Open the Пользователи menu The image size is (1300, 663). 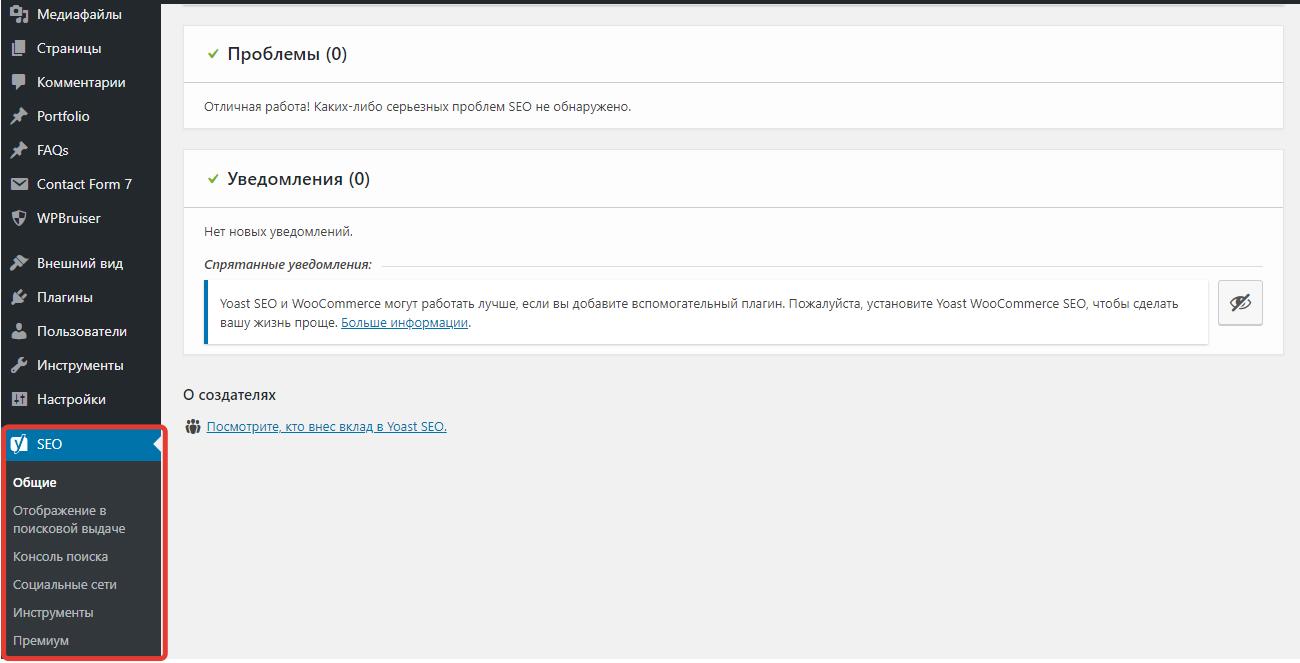point(80,331)
